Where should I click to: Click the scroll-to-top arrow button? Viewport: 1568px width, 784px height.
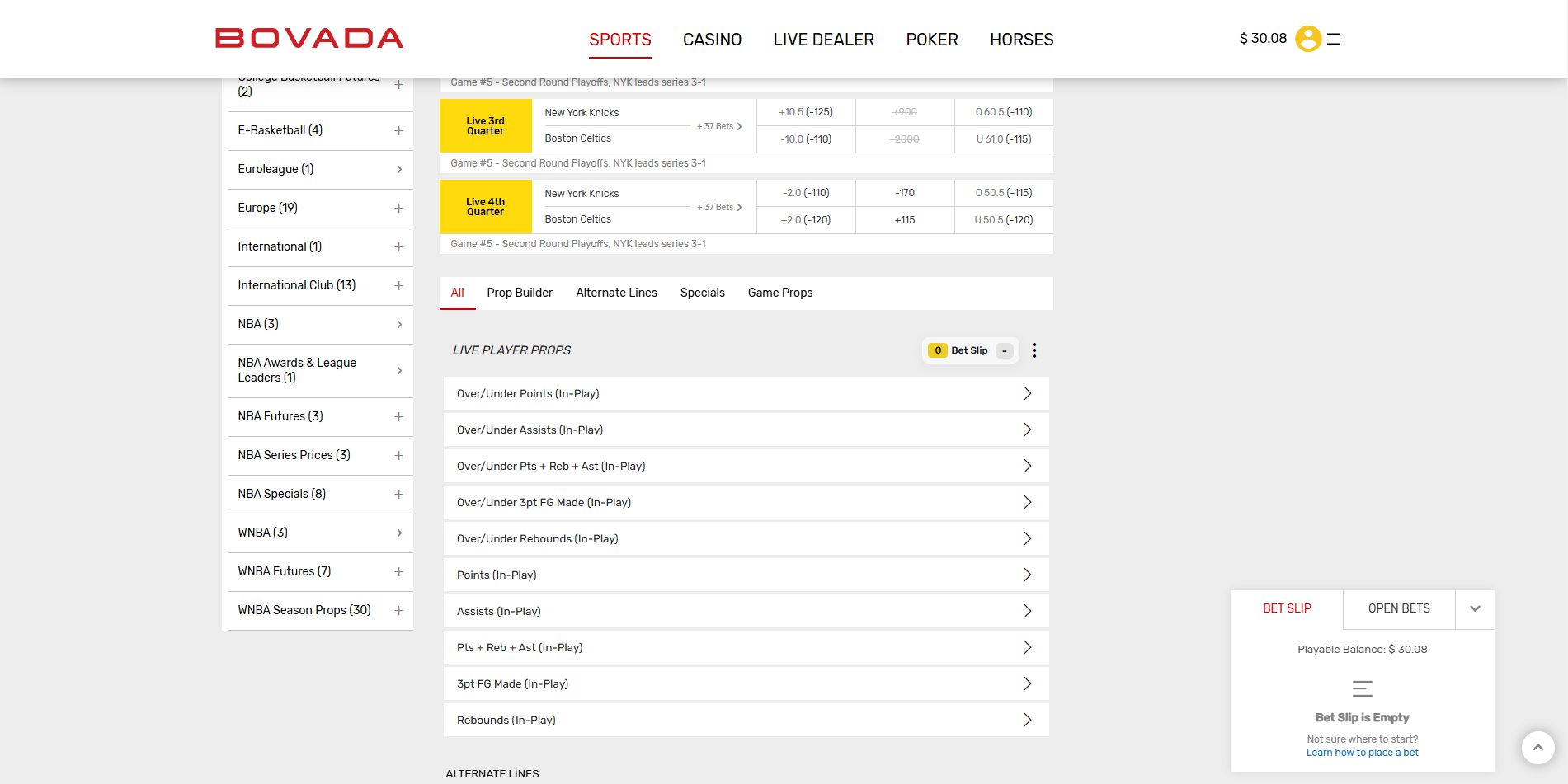coord(1537,748)
